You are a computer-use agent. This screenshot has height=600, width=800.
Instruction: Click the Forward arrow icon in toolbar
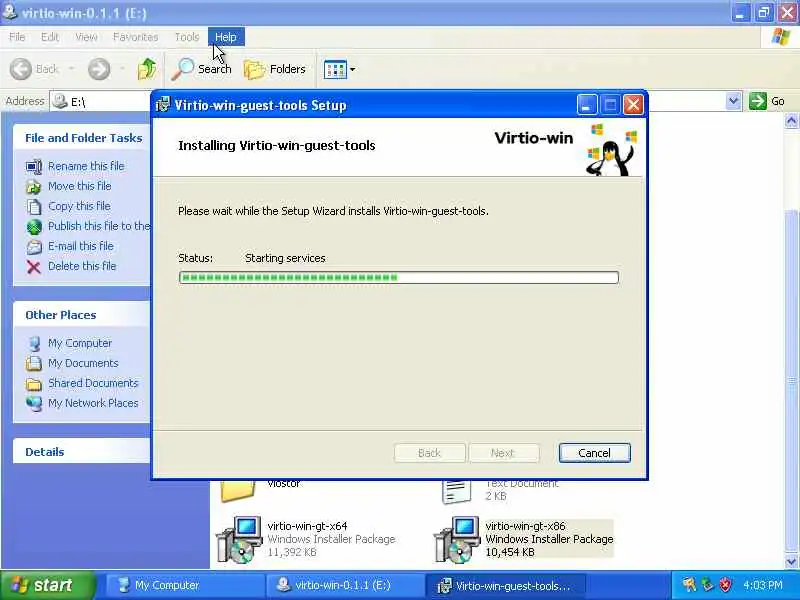click(x=99, y=69)
